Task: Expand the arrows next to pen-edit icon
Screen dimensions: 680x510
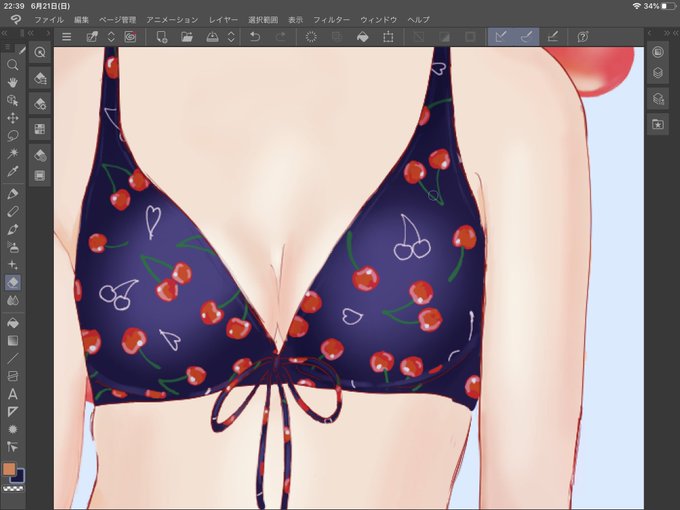Action: [111, 37]
